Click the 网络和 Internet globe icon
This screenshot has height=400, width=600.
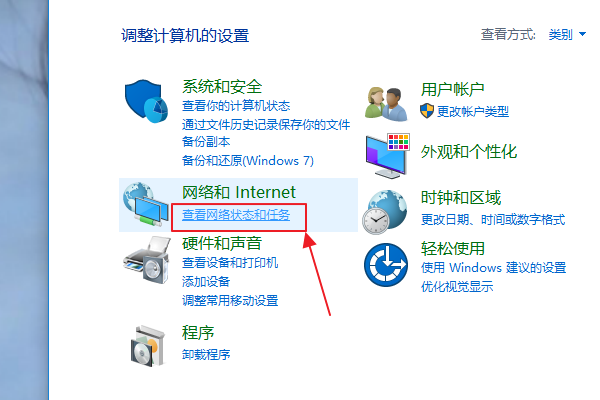click(x=145, y=204)
